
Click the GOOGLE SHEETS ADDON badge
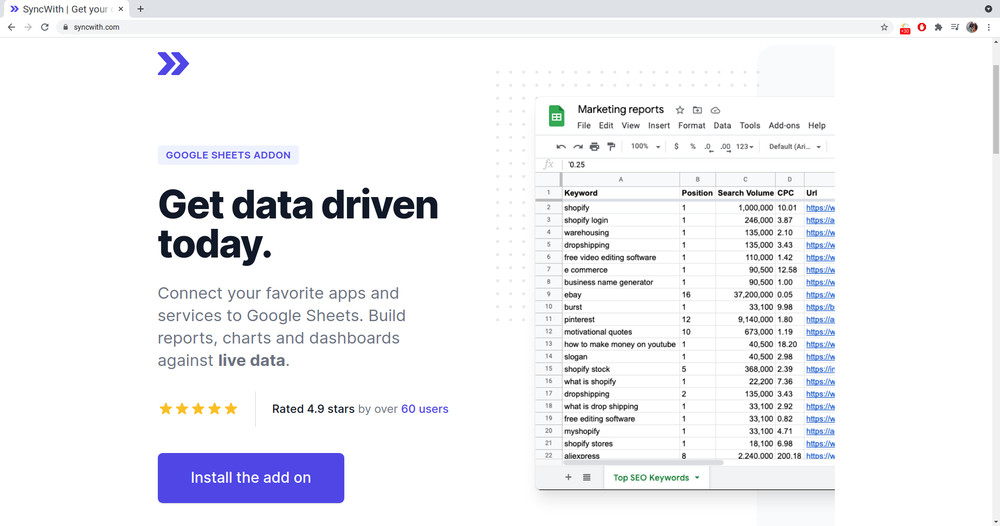click(228, 155)
